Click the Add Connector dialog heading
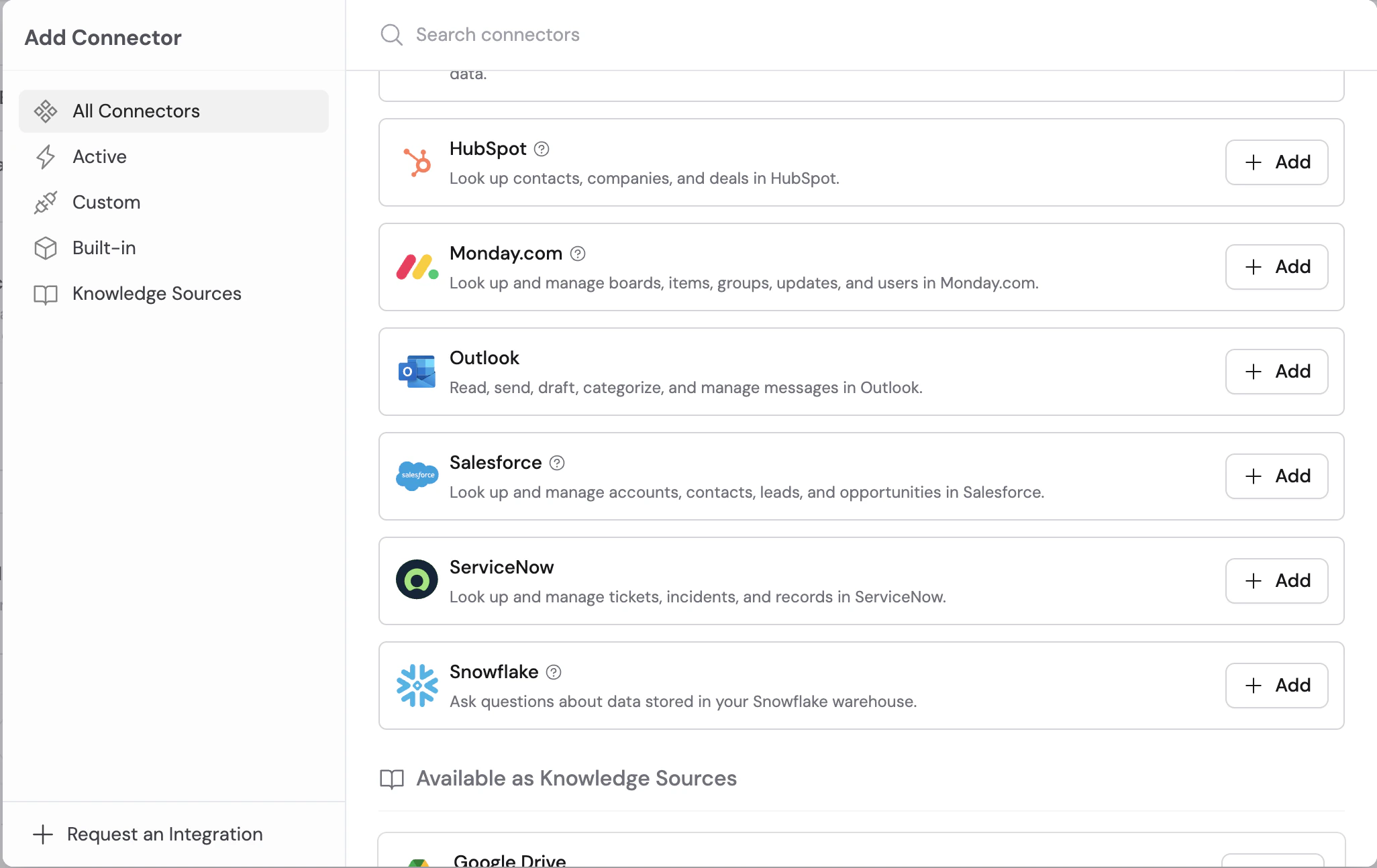This screenshot has width=1377, height=868. [103, 38]
